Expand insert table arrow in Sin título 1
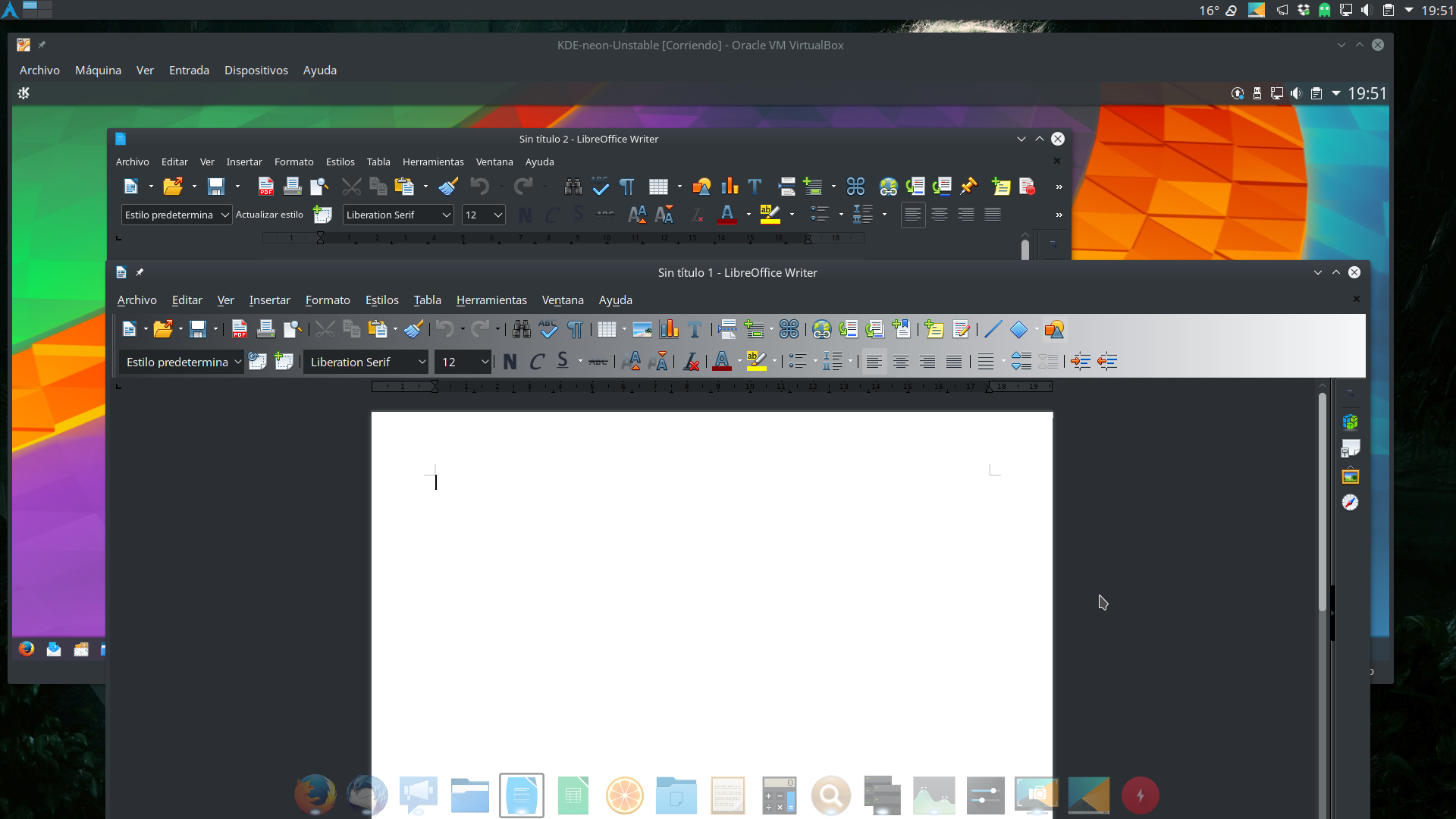Screen dimensions: 1456x819 (x=624, y=329)
